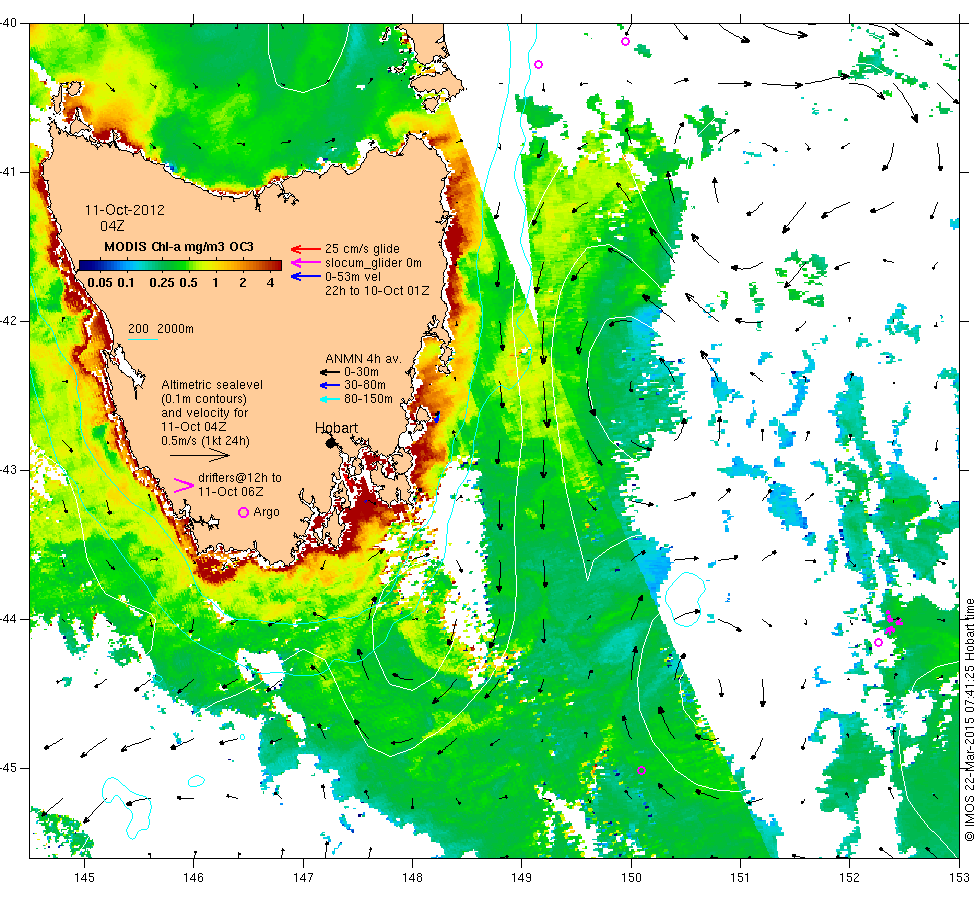Click the '0-53m vel' legend text
Screen dimensions: 980x900
tap(352, 276)
